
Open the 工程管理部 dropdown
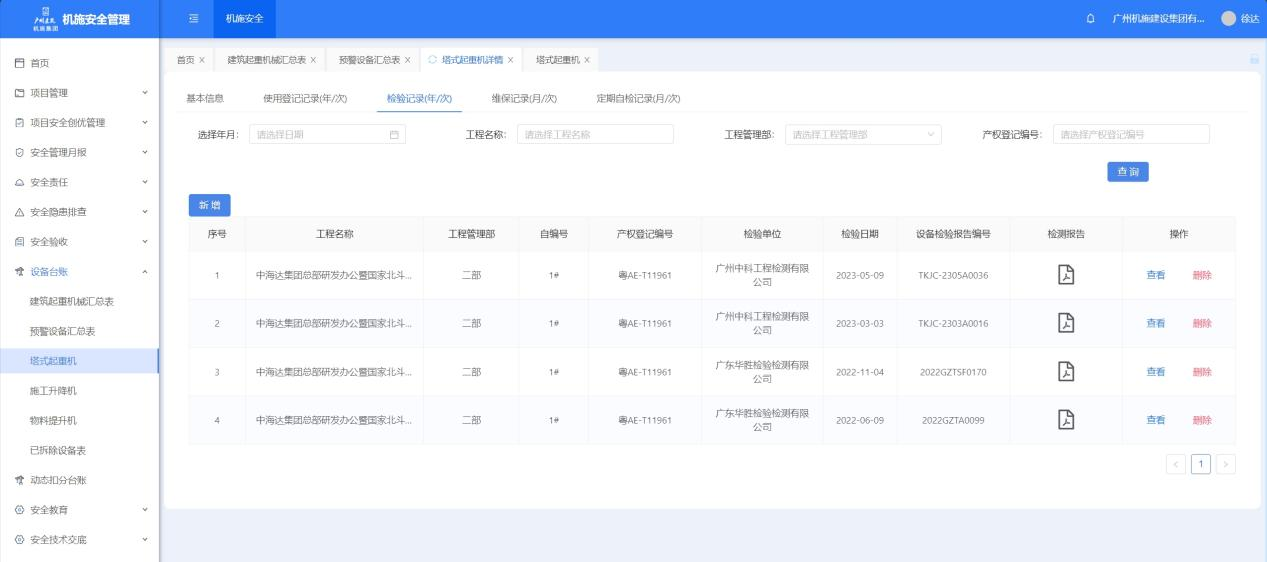tap(862, 135)
